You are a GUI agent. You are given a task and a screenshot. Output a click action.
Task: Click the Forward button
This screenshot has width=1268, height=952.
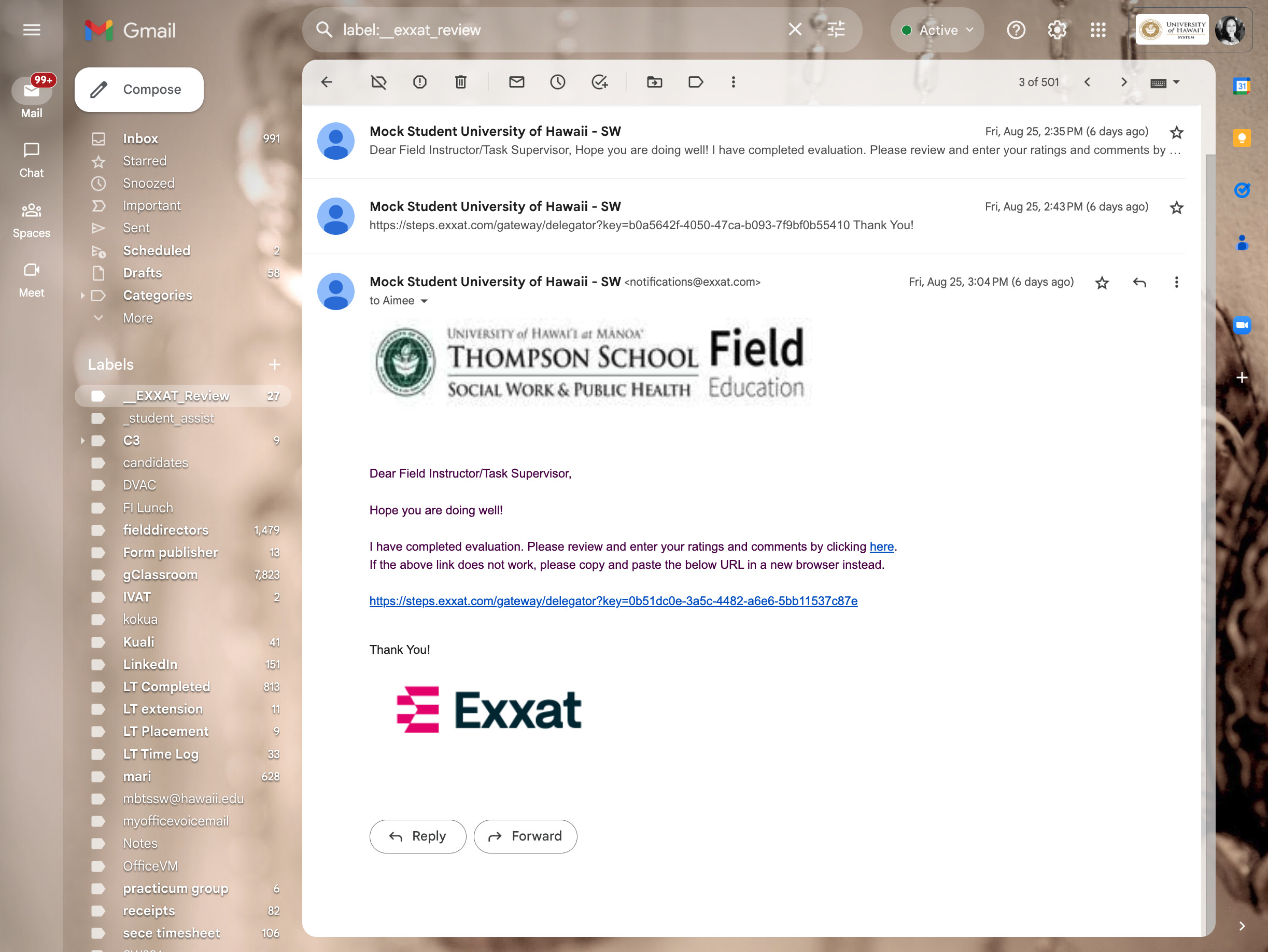[x=525, y=836]
